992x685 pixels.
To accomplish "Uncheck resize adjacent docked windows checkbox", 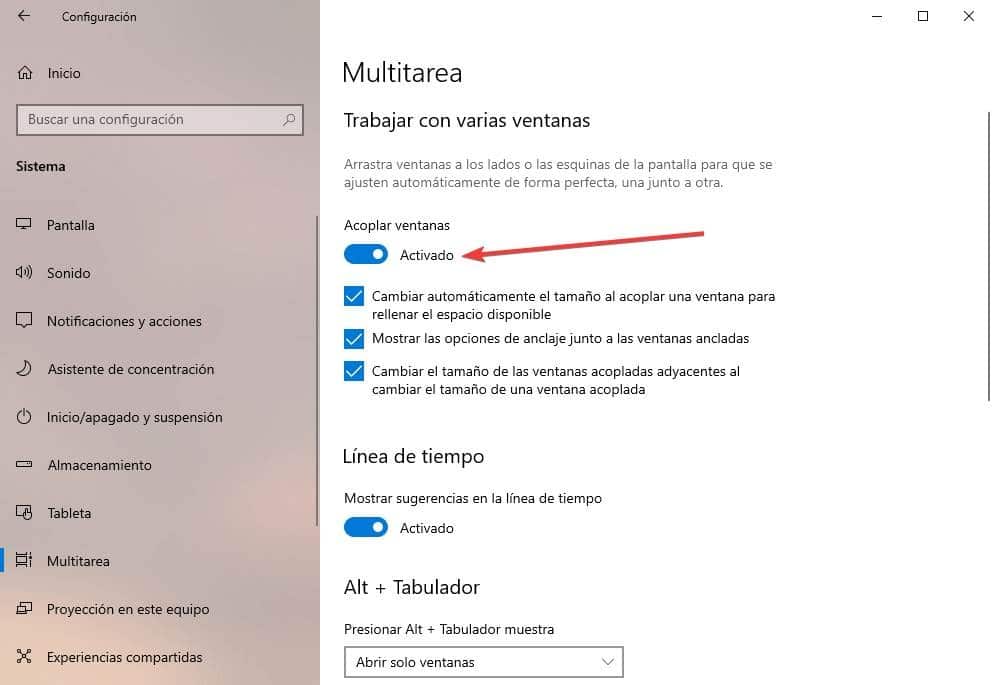I will coord(354,371).
